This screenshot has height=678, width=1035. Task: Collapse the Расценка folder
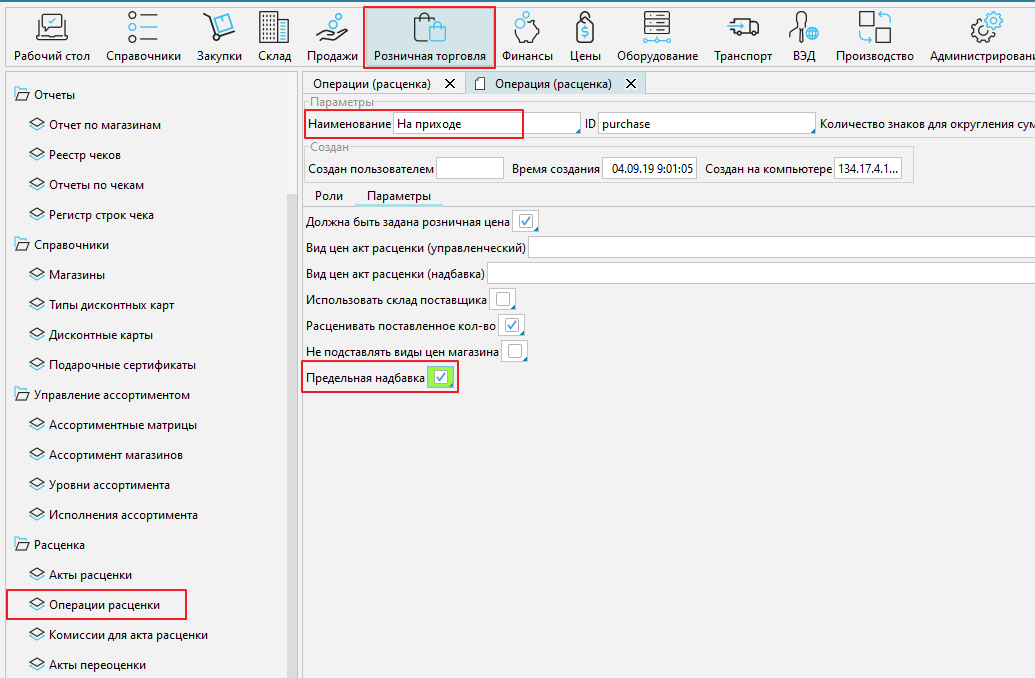pyautogui.click(x=22, y=545)
